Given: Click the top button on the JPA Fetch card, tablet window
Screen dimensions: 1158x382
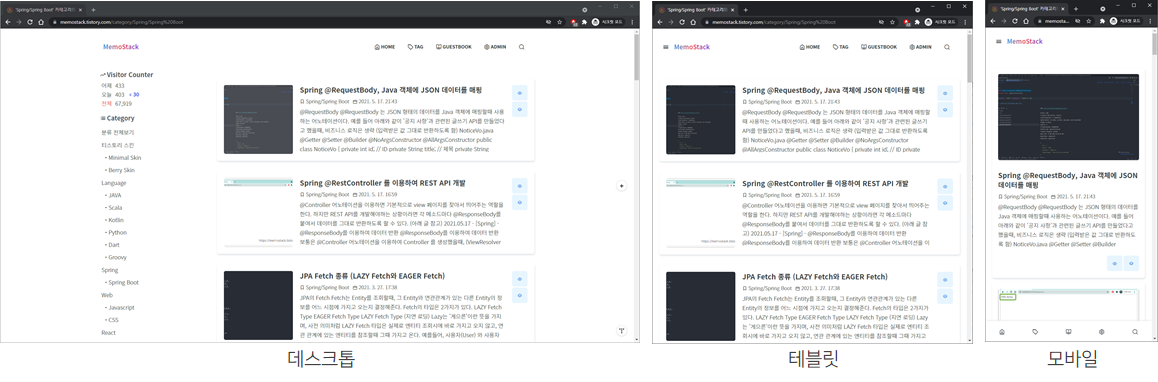Looking at the screenshot, I should [x=945, y=279].
